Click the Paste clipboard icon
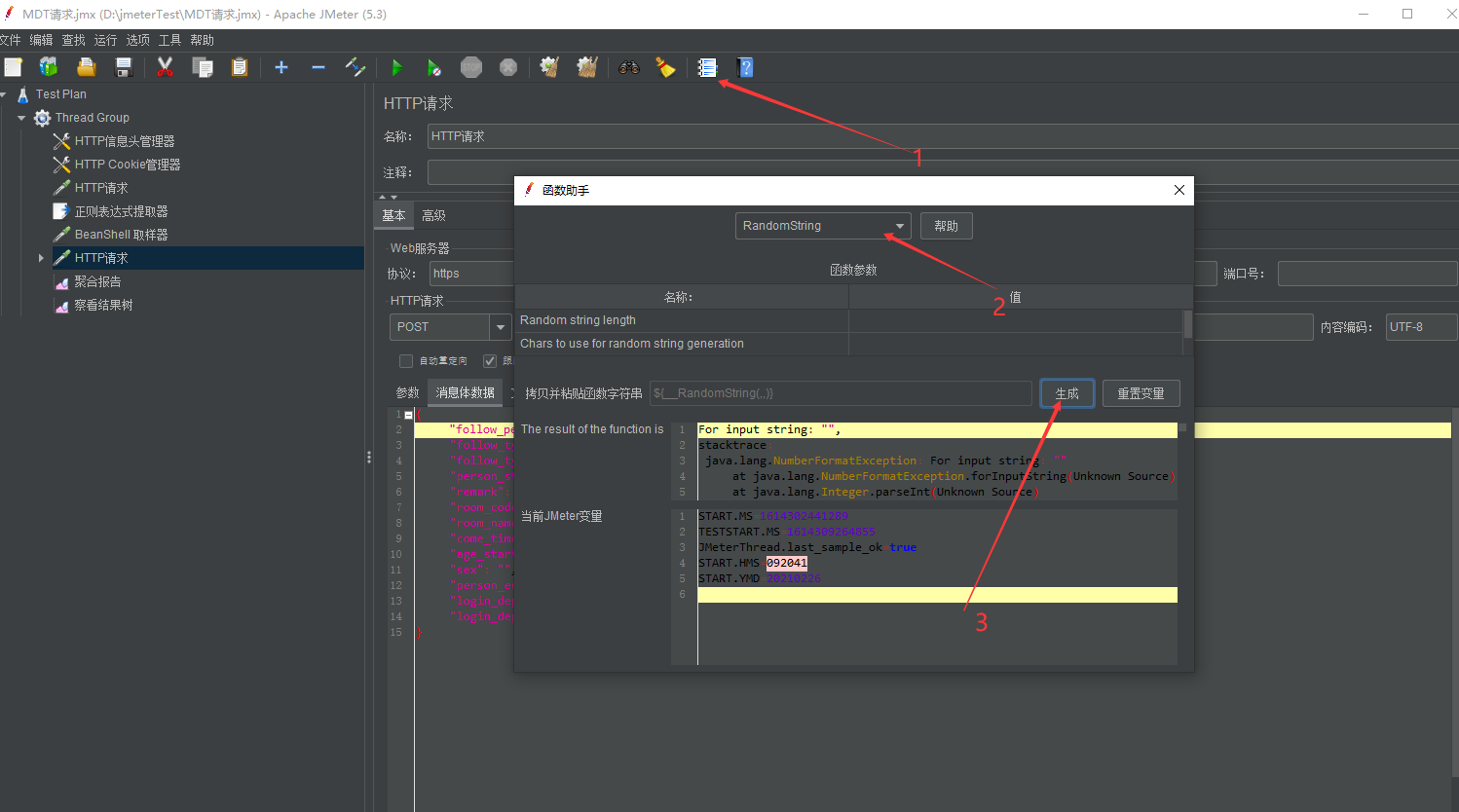The height and width of the screenshot is (812, 1459). pos(240,67)
